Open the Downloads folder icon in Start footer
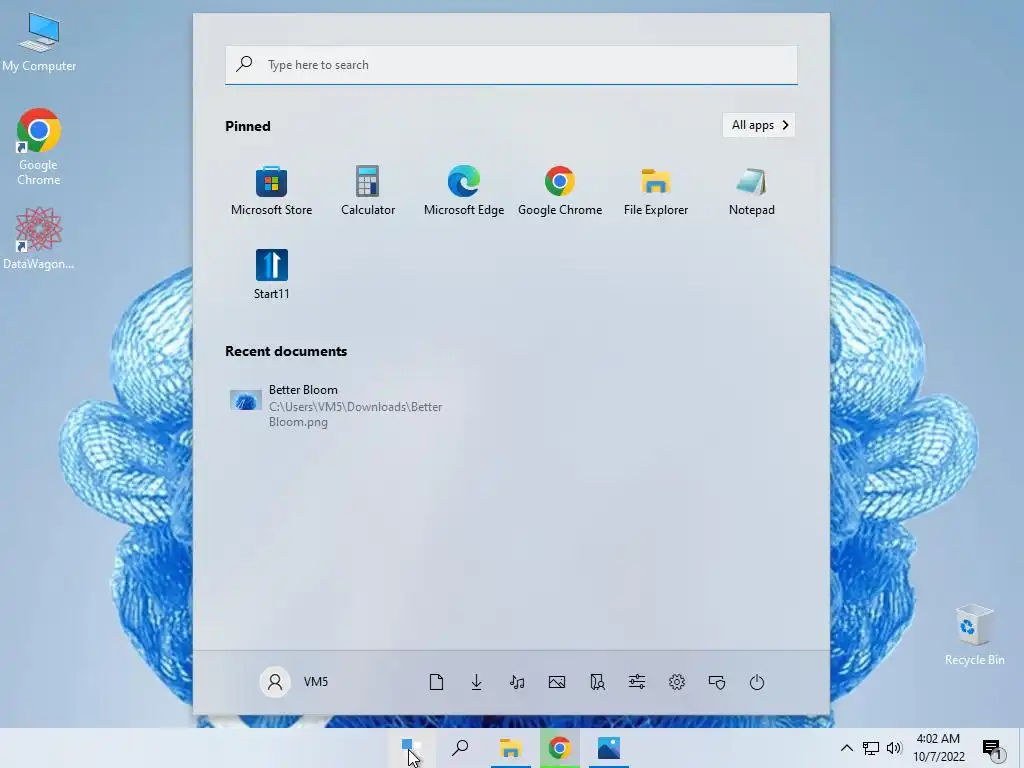This screenshot has height=768, width=1024. tap(477, 682)
